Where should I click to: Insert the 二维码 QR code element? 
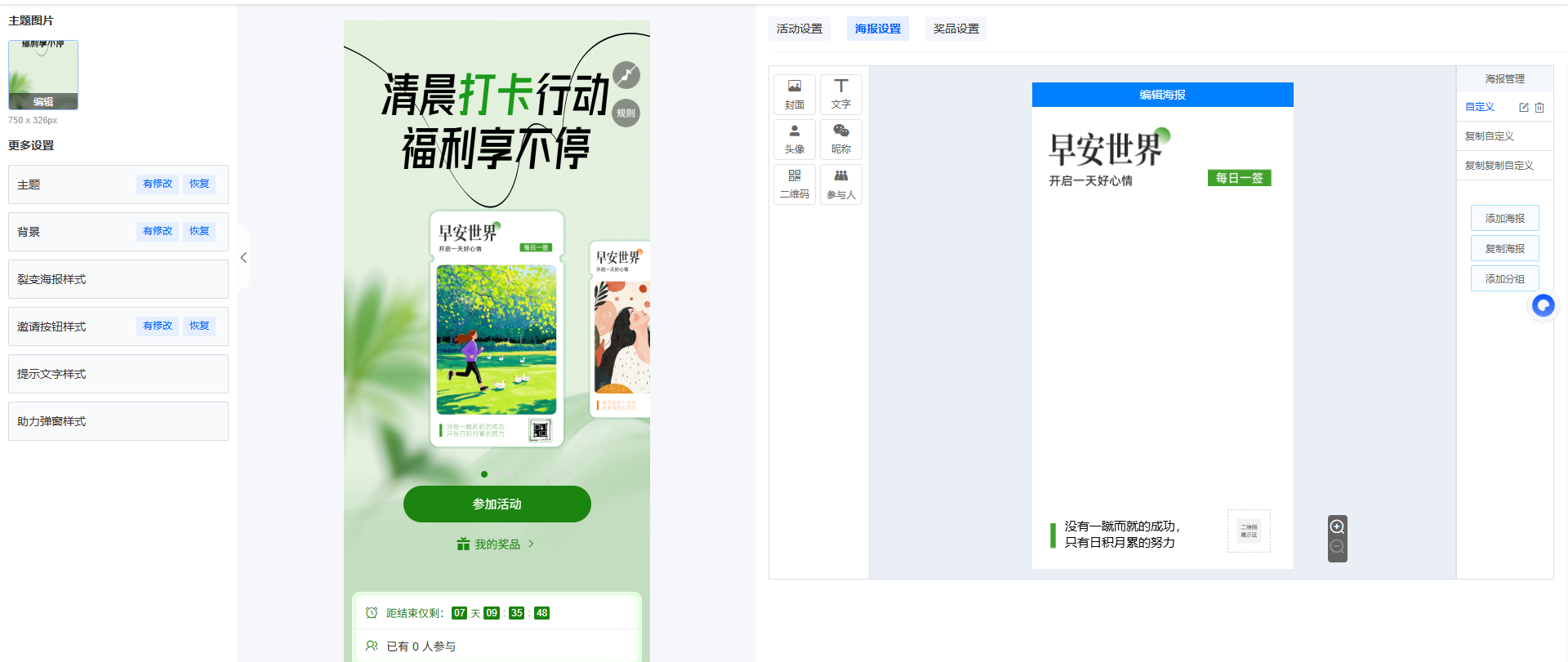(x=794, y=184)
